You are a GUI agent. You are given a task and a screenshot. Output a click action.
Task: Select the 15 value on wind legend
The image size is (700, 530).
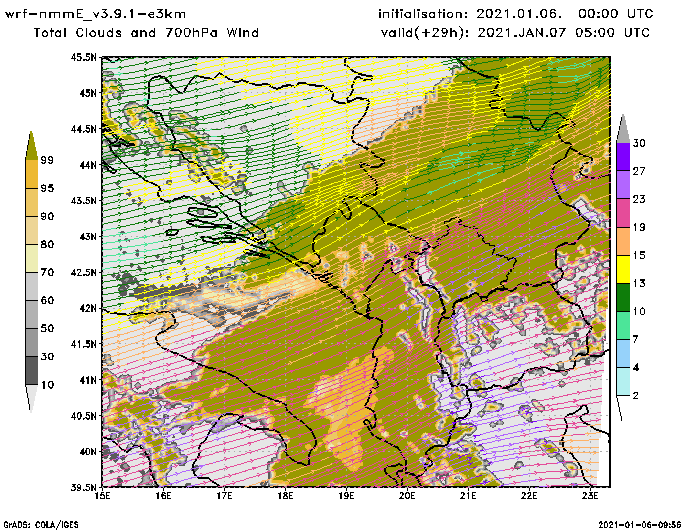(x=639, y=255)
